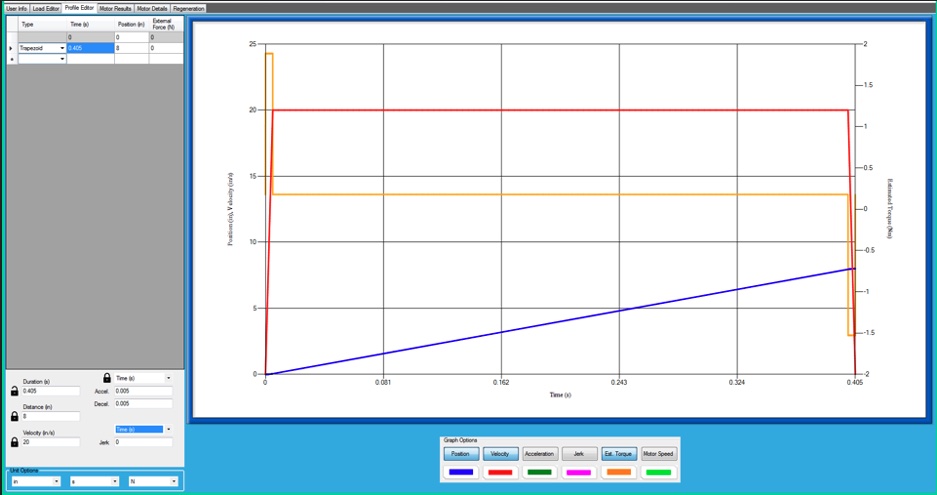The image size is (937, 495).
Task: Open the Regeneration tab
Action: tap(189, 8)
